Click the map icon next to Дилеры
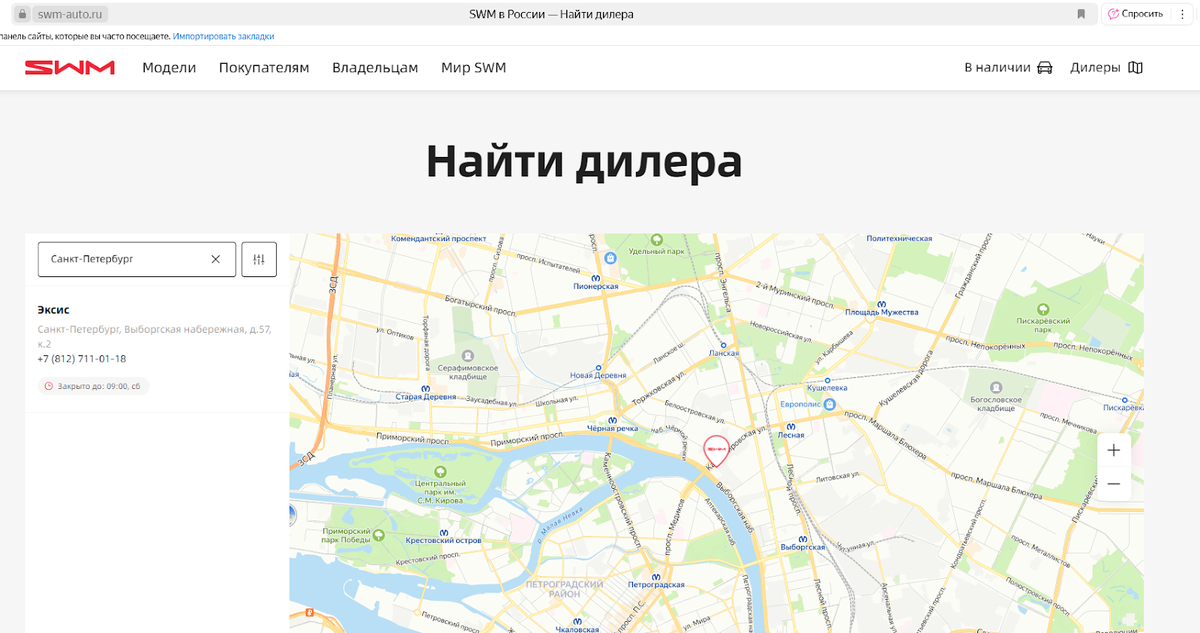 click(1135, 68)
